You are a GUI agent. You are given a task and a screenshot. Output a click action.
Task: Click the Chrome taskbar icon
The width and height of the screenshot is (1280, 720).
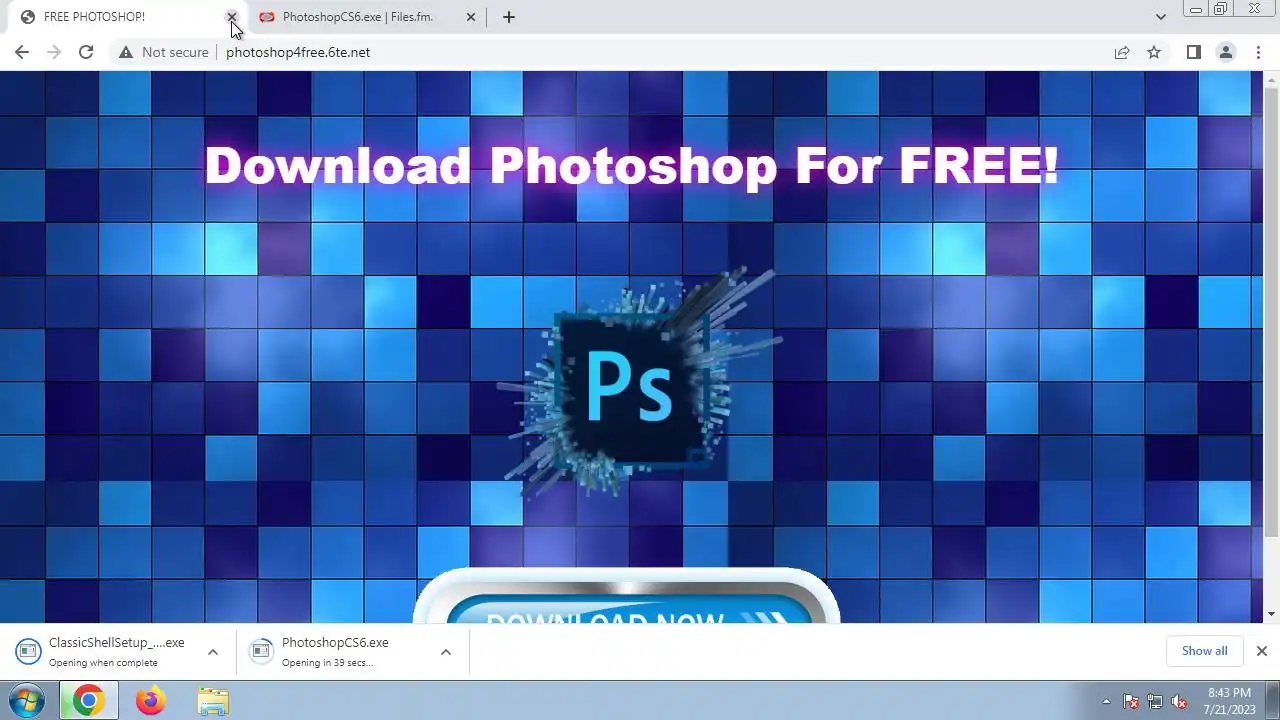pyautogui.click(x=88, y=701)
